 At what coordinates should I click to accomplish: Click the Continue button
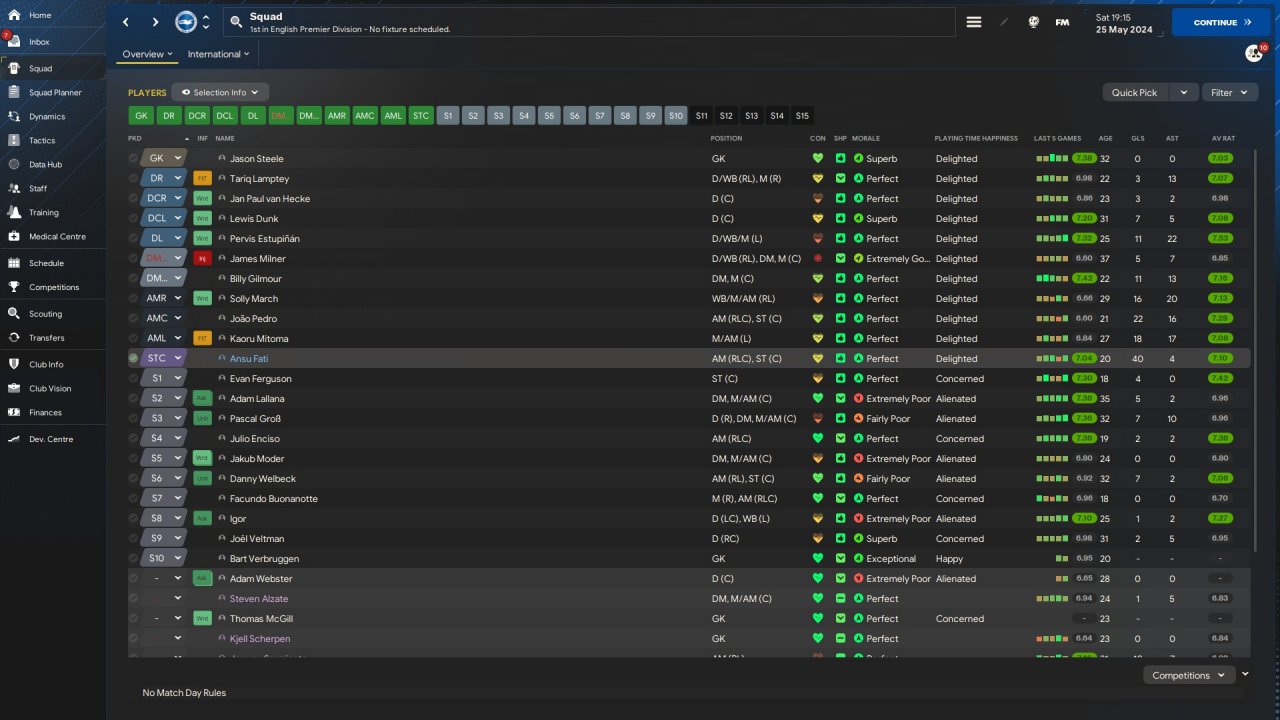[1221, 22]
